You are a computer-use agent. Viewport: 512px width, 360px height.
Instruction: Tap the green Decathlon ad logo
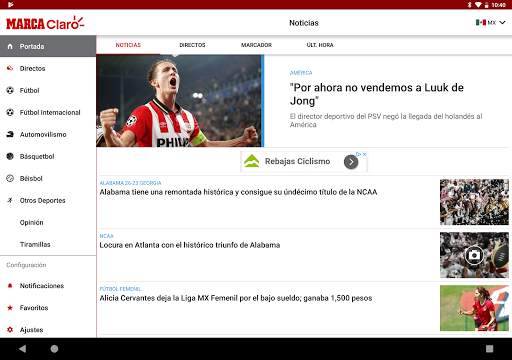click(251, 161)
